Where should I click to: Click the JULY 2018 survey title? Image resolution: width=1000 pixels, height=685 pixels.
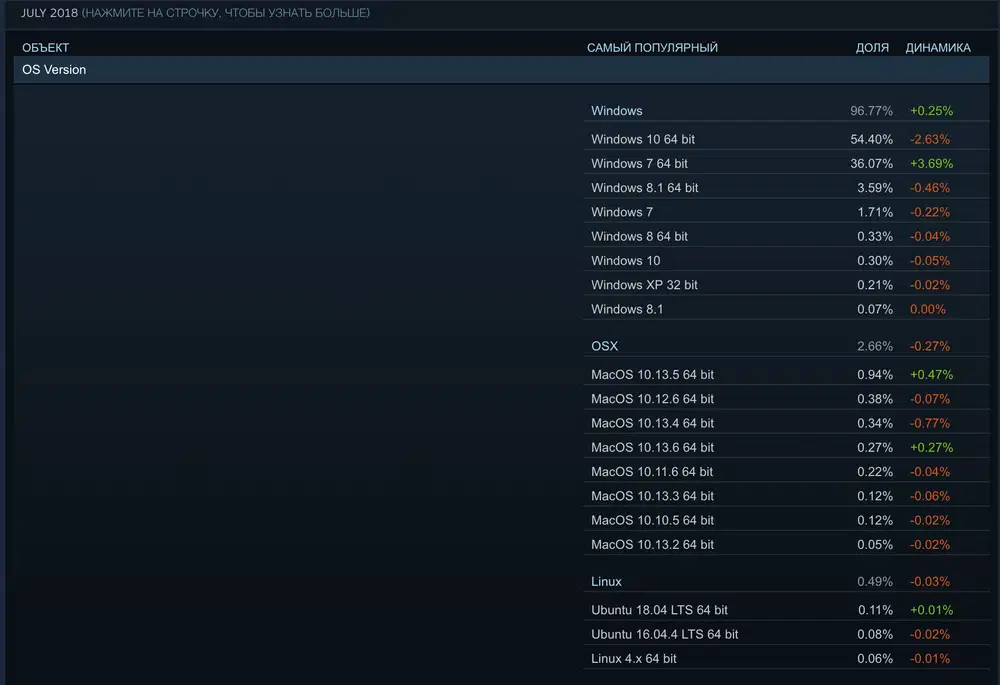click(48, 13)
